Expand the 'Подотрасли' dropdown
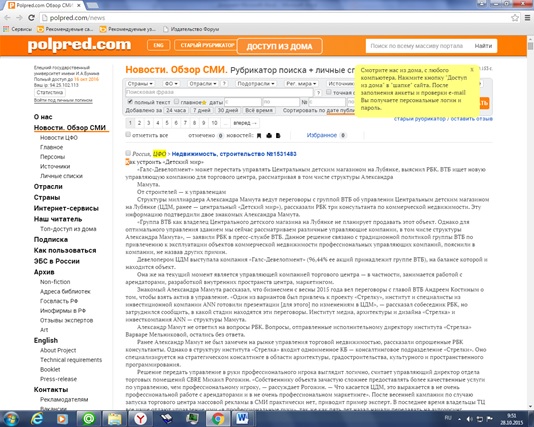This screenshot has height=427, width=534. click(x=256, y=83)
